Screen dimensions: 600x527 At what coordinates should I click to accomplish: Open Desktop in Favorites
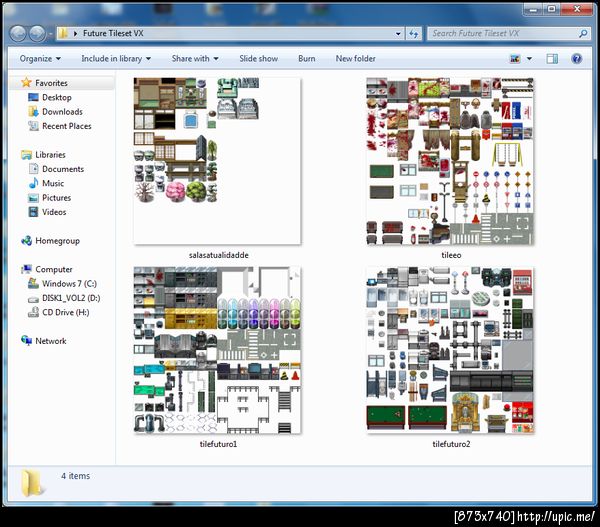(x=57, y=98)
